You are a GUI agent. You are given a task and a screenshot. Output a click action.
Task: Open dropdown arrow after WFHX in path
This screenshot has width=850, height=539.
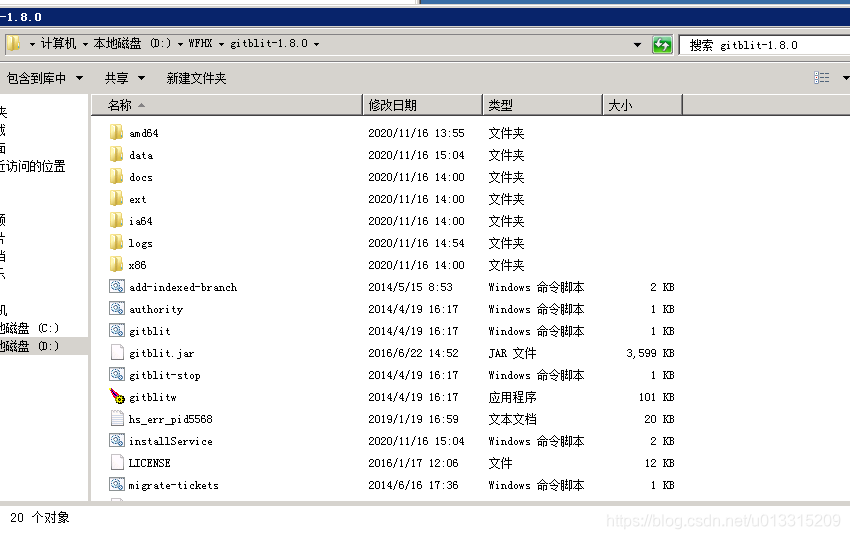(x=221, y=44)
